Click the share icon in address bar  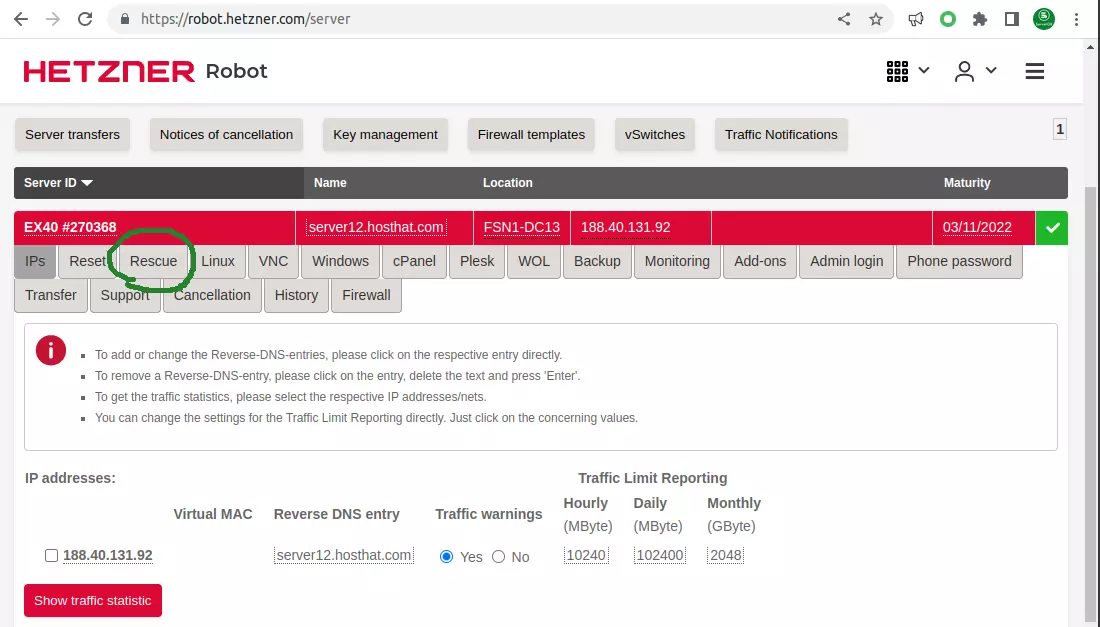[844, 19]
